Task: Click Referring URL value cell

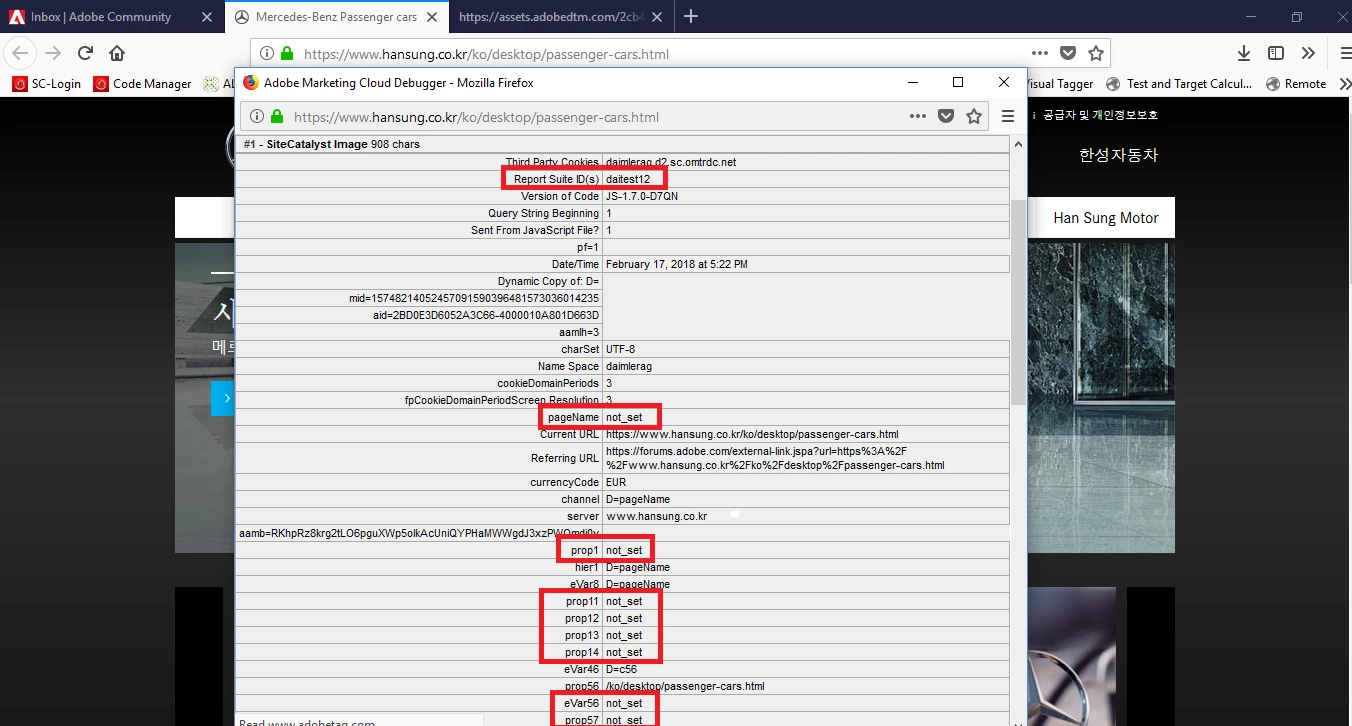Action: tap(806, 458)
